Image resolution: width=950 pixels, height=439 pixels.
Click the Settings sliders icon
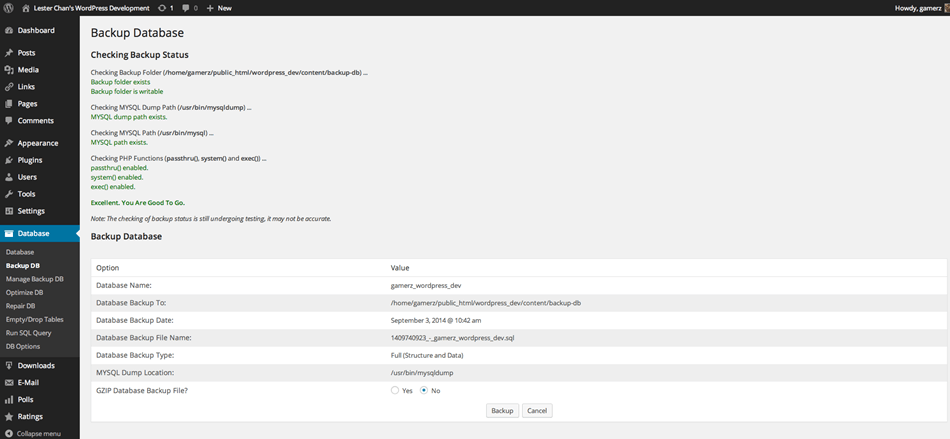9,211
